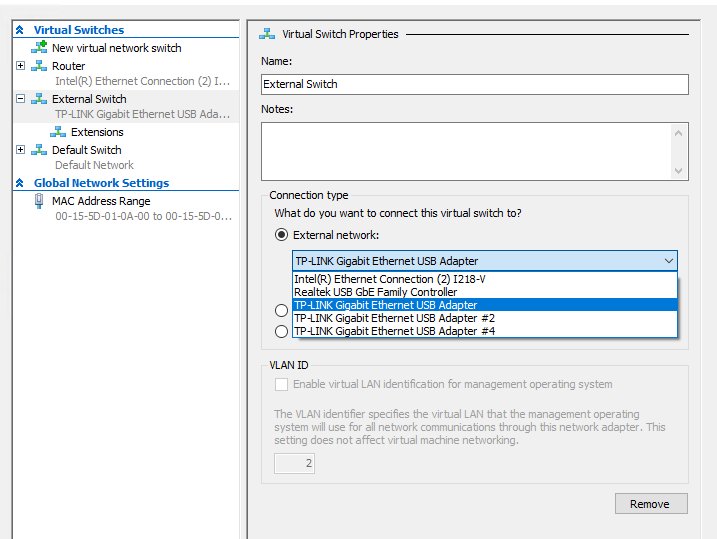Click the Remove button
Viewport: 717px width, 539px height.
[x=650, y=504]
